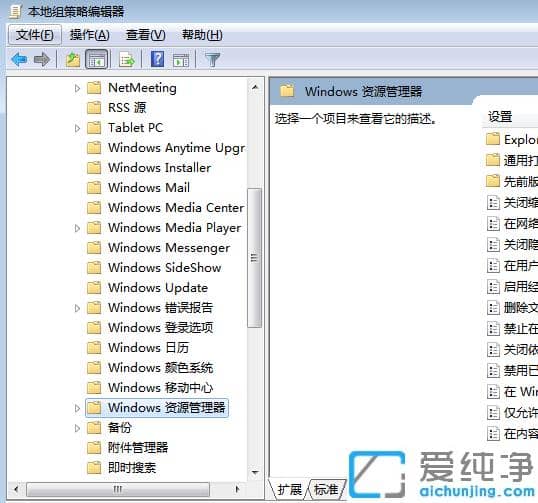Image resolution: width=538 pixels, height=503 pixels.
Task: Select the Windows 移动中心 folder
Action: tap(150, 387)
